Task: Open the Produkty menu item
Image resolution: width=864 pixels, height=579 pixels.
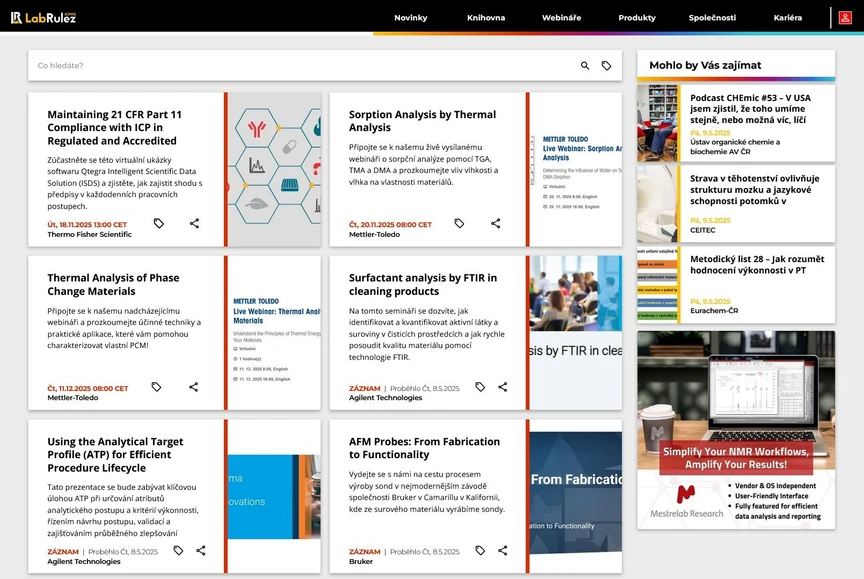Action: 637,18
